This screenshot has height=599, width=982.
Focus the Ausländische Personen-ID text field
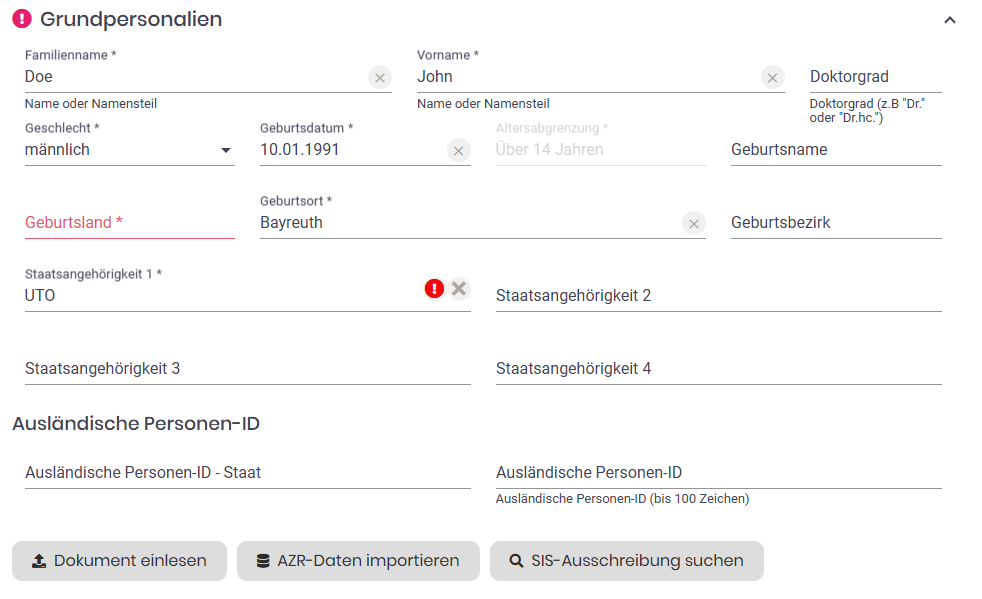[718, 473]
